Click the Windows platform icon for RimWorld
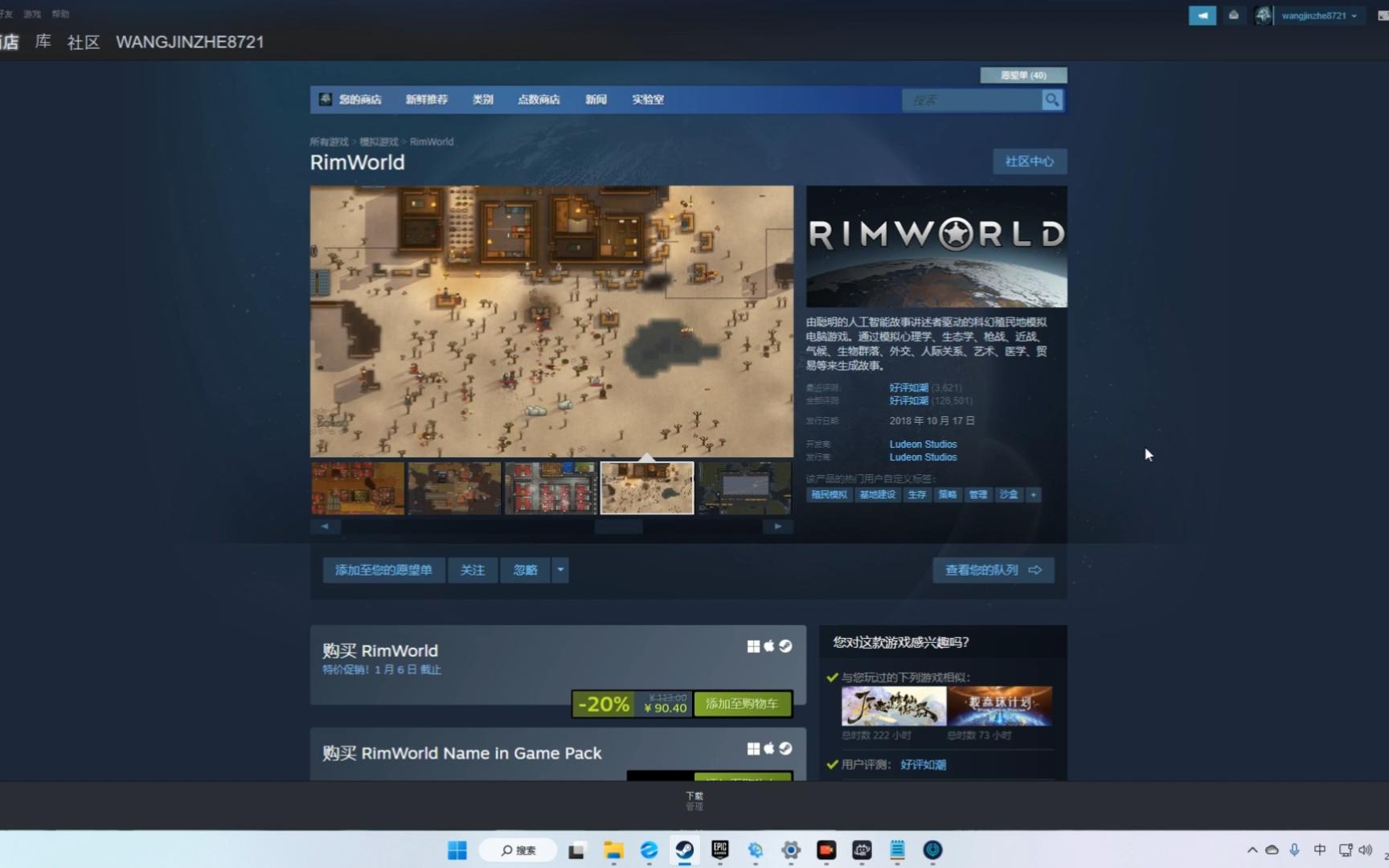The height and width of the screenshot is (868, 1389). pyautogui.click(x=753, y=646)
